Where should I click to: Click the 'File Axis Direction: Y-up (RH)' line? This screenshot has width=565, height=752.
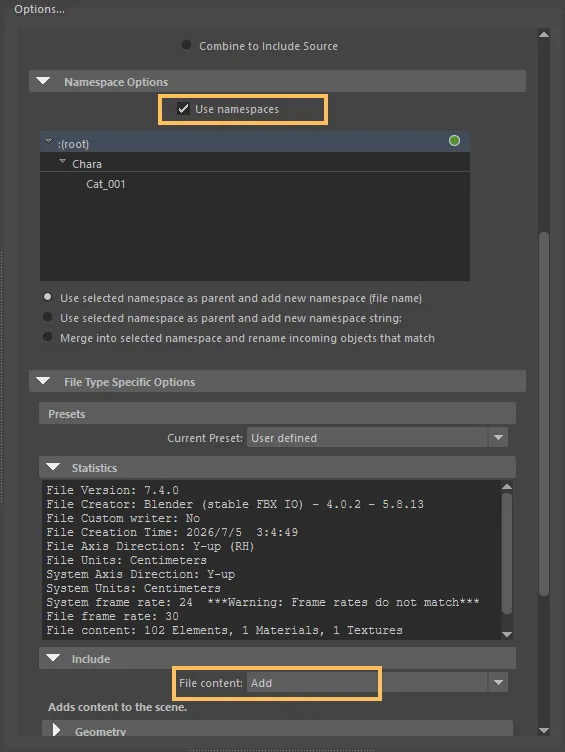[150, 546]
